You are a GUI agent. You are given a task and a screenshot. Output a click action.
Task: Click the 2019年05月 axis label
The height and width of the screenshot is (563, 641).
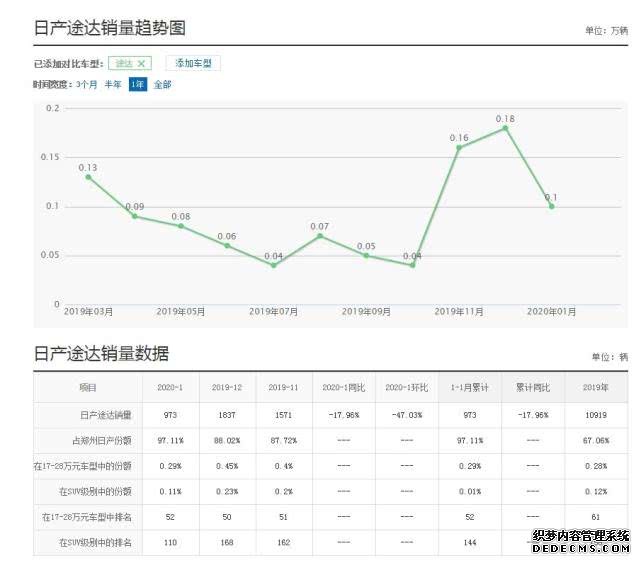click(x=181, y=312)
